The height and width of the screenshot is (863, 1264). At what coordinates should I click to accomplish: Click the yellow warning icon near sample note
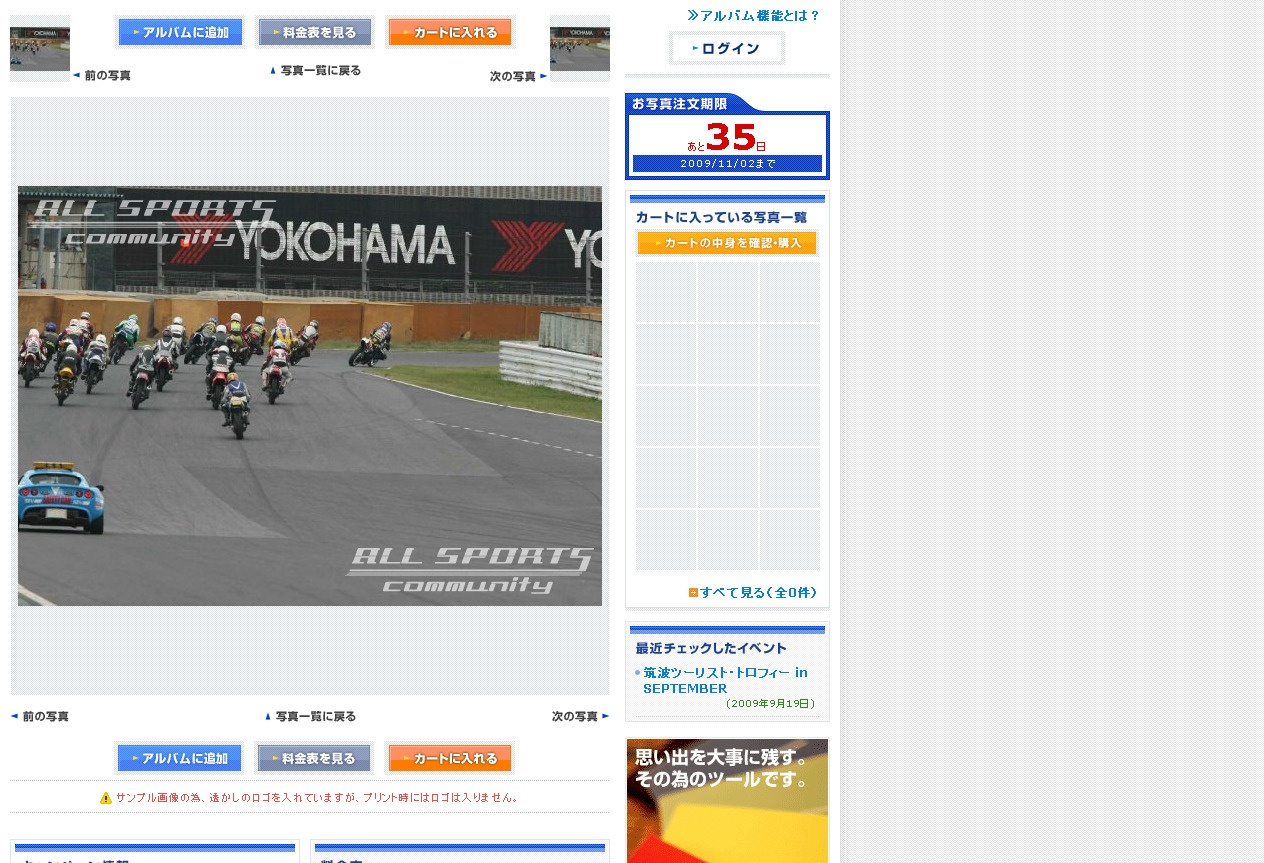point(106,798)
